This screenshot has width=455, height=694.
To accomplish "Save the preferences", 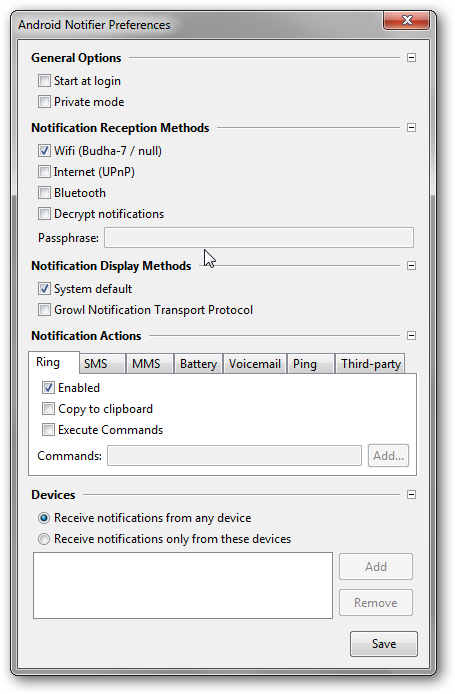I will click(384, 644).
